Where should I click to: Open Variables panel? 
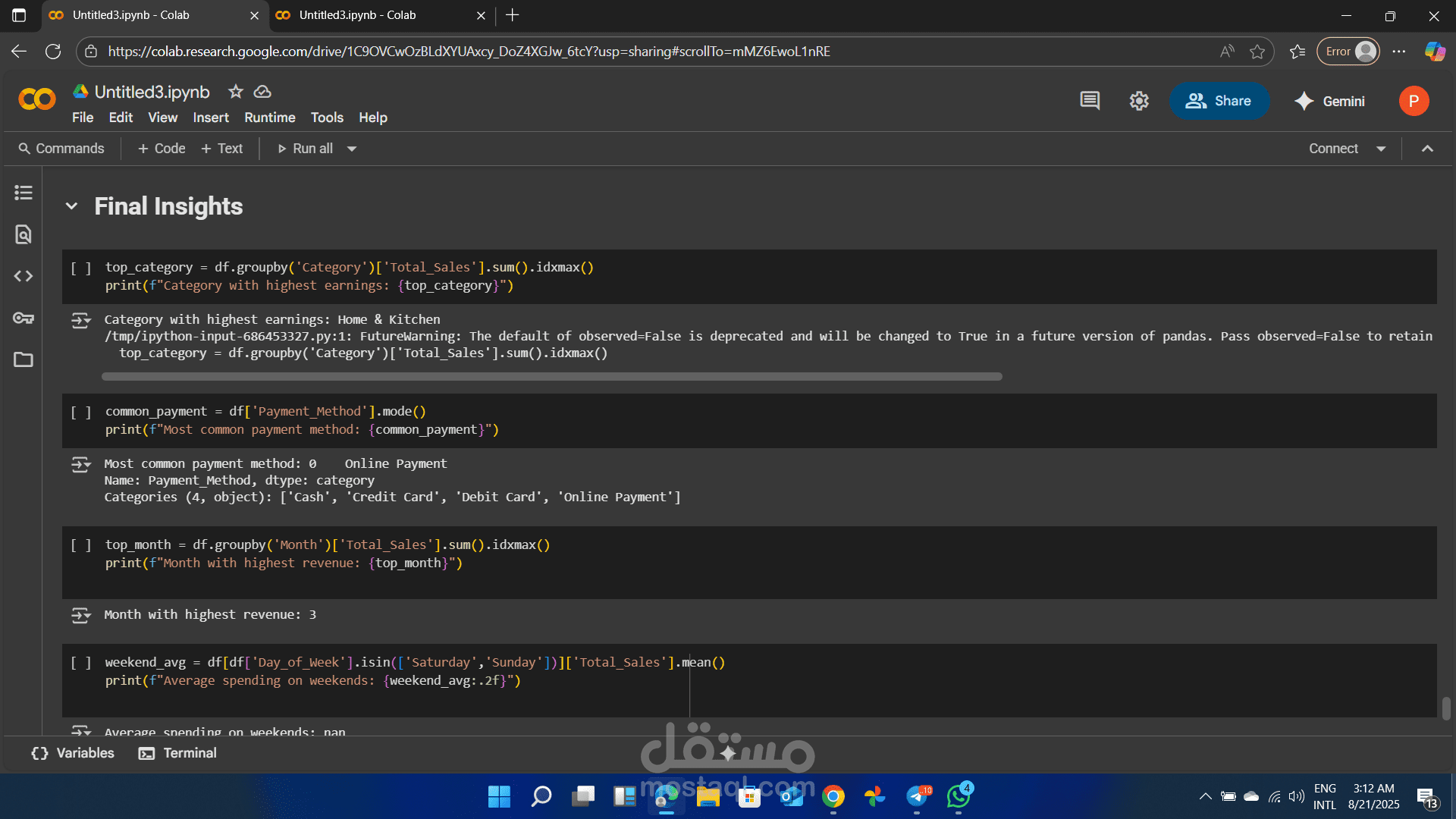[73, 753]
